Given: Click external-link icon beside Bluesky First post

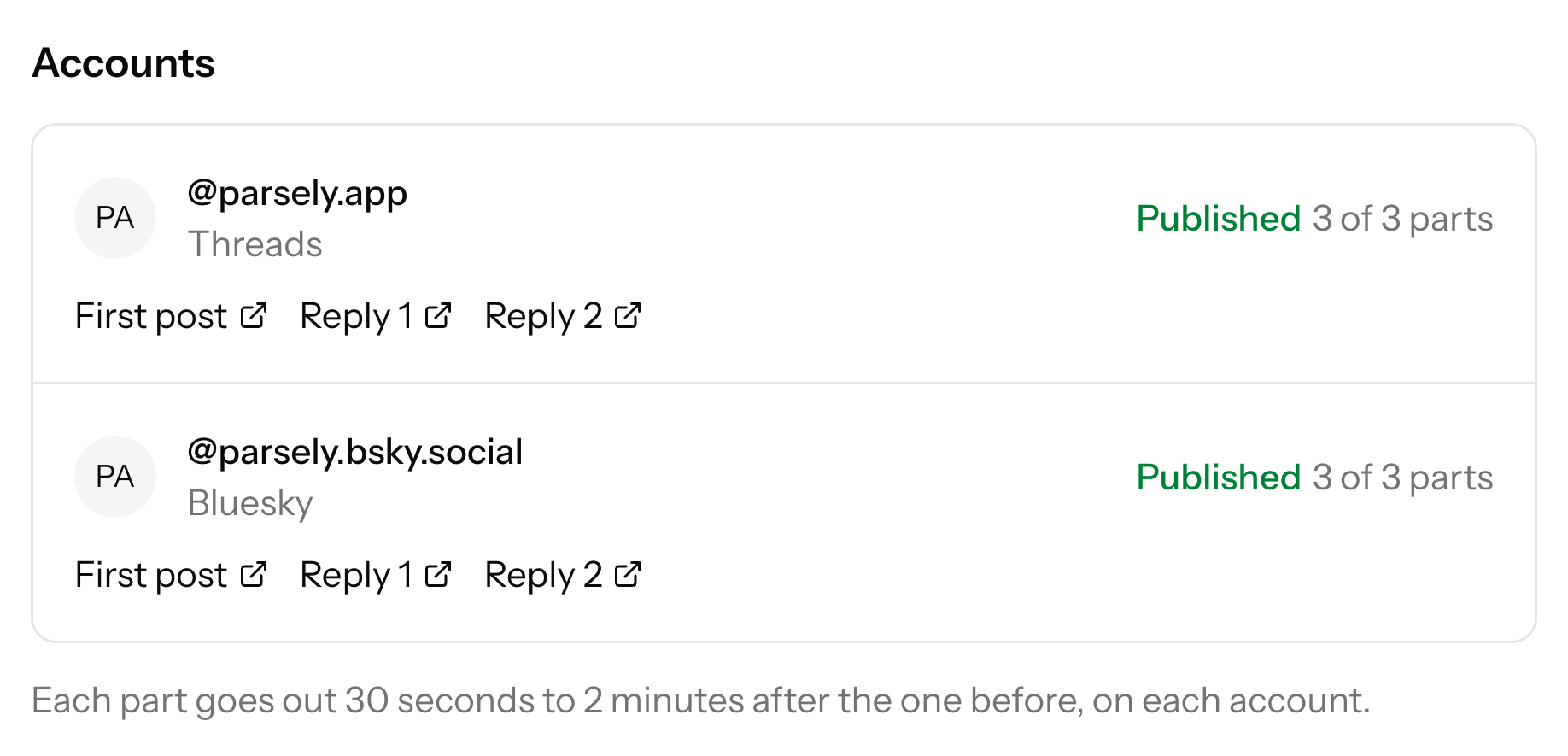Looking at the screenshot, I should pos(254,575).
